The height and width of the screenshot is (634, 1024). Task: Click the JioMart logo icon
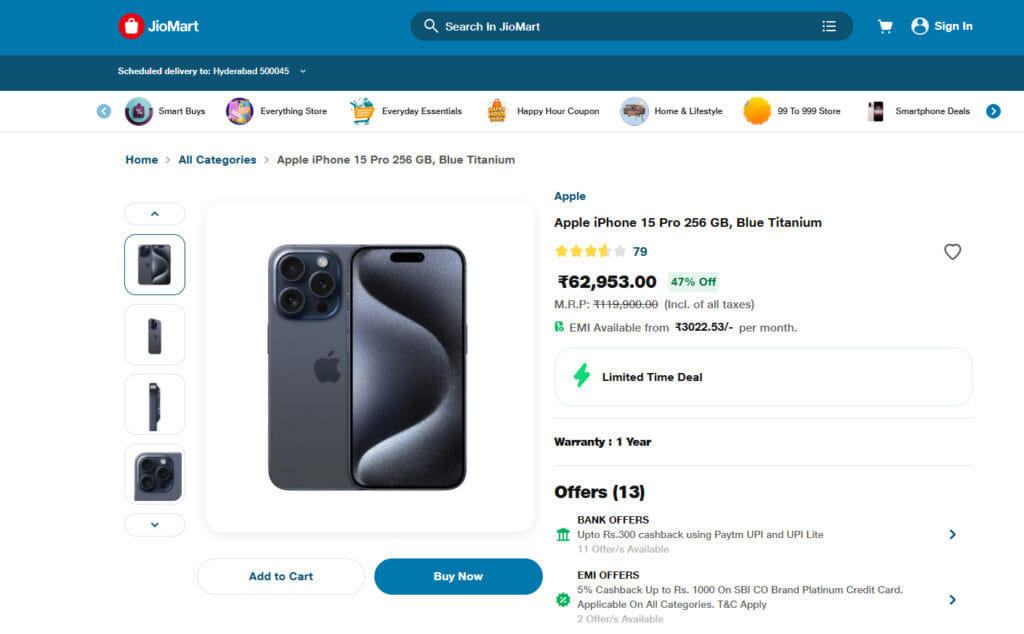click(131, 26)
